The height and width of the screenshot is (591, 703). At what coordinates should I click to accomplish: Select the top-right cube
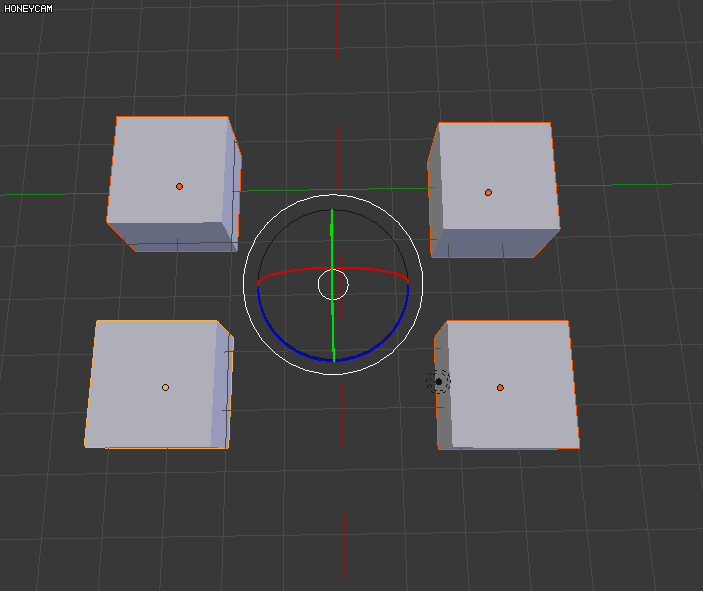click(x=494, y=190)
